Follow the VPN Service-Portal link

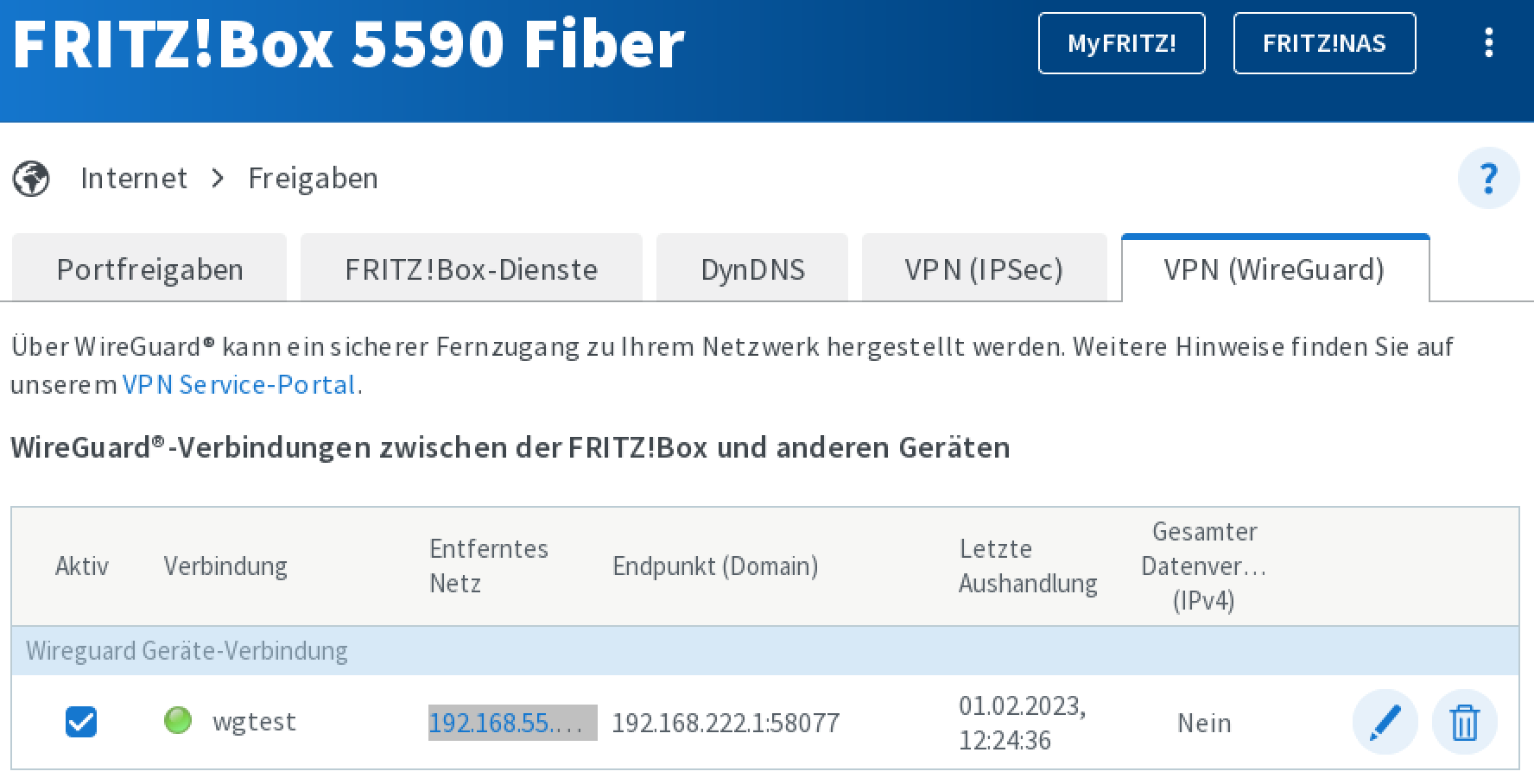pyautogui.click(x=239, y=384)
